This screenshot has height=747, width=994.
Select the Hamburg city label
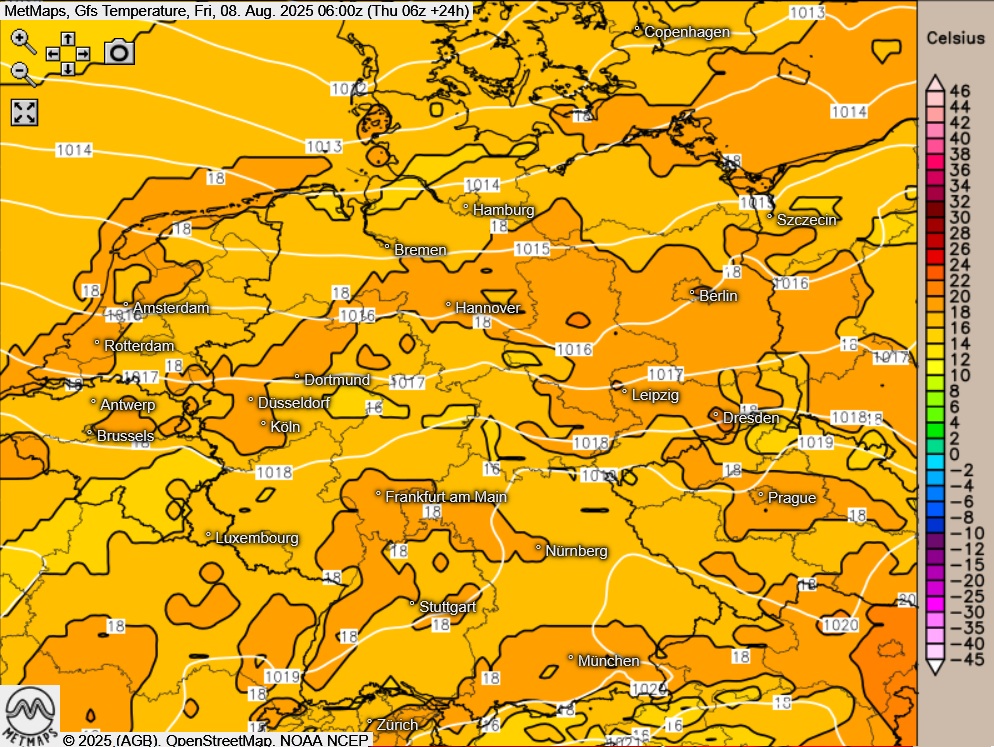(x=503, y=210)
